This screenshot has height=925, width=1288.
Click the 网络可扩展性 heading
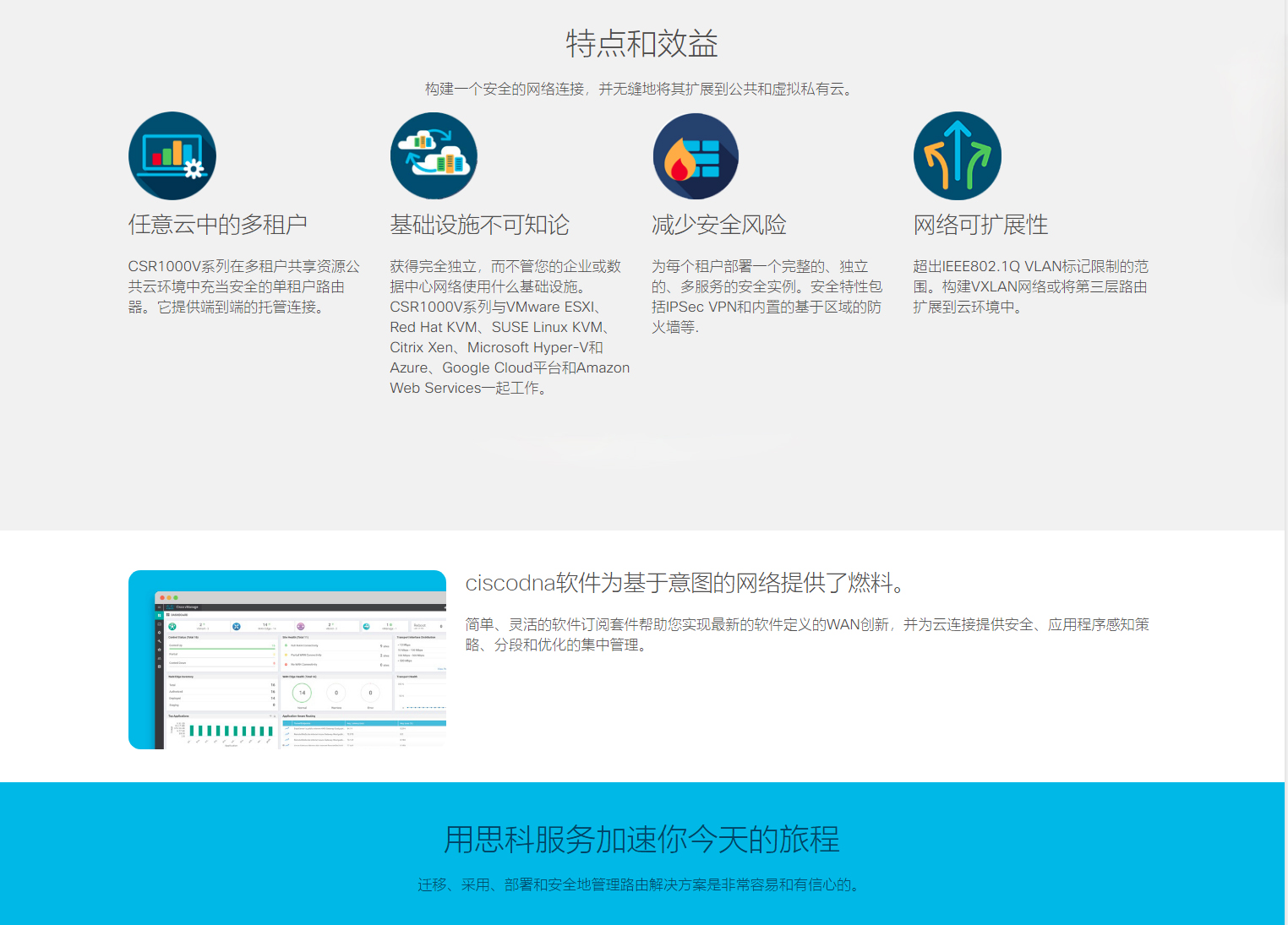(x=980, y=225)
